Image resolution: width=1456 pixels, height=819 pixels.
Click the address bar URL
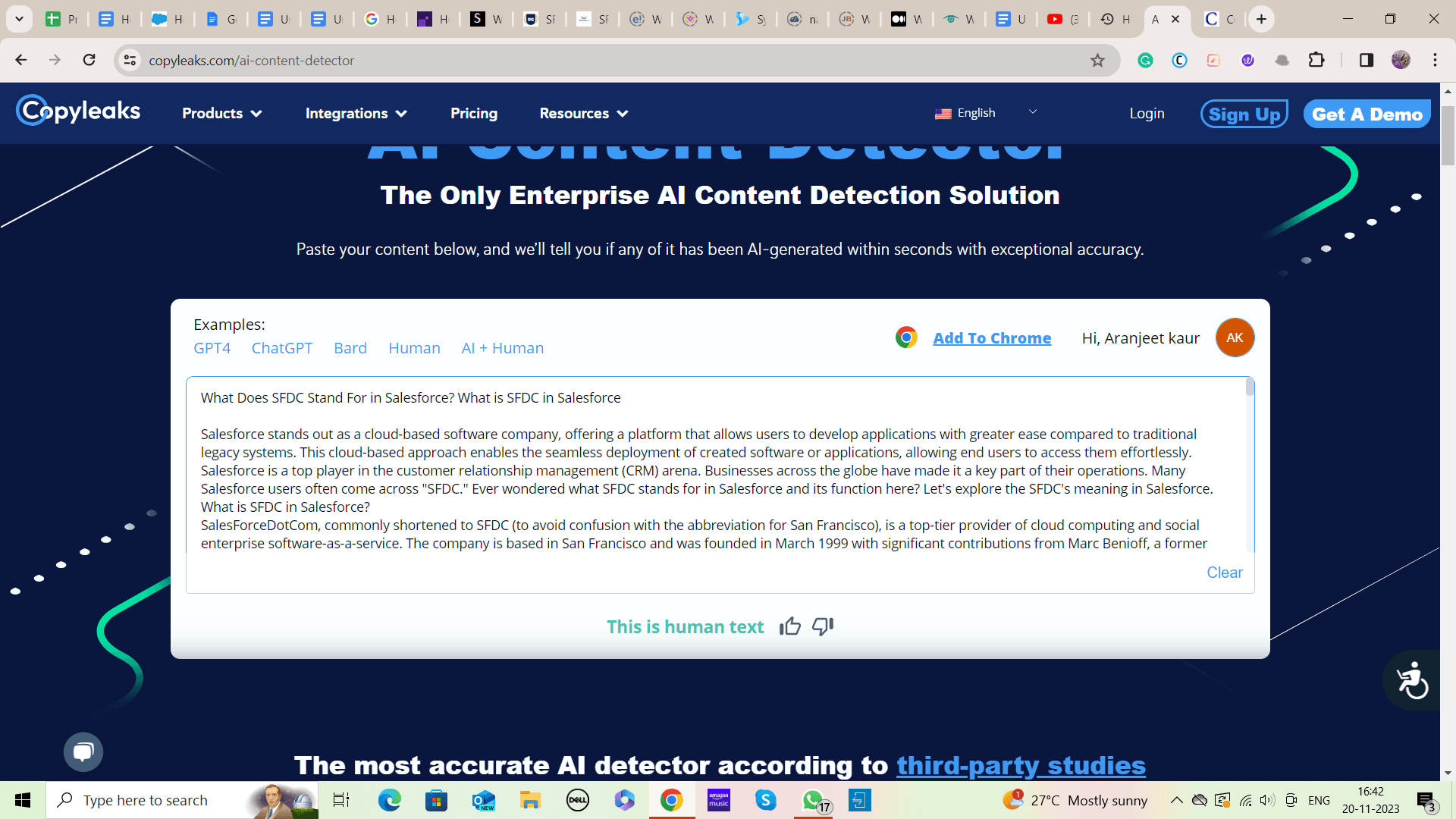coord(251,60)
